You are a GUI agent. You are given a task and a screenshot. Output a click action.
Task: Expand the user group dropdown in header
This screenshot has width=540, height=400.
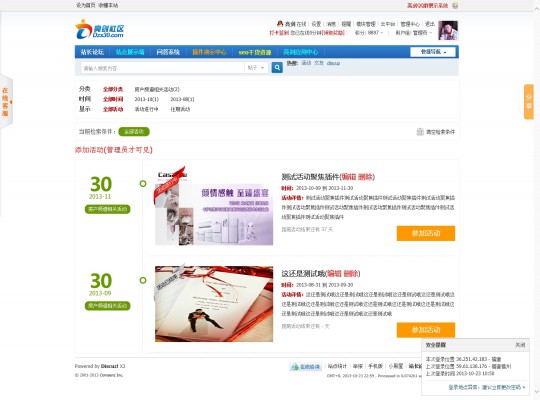point(413,33)
